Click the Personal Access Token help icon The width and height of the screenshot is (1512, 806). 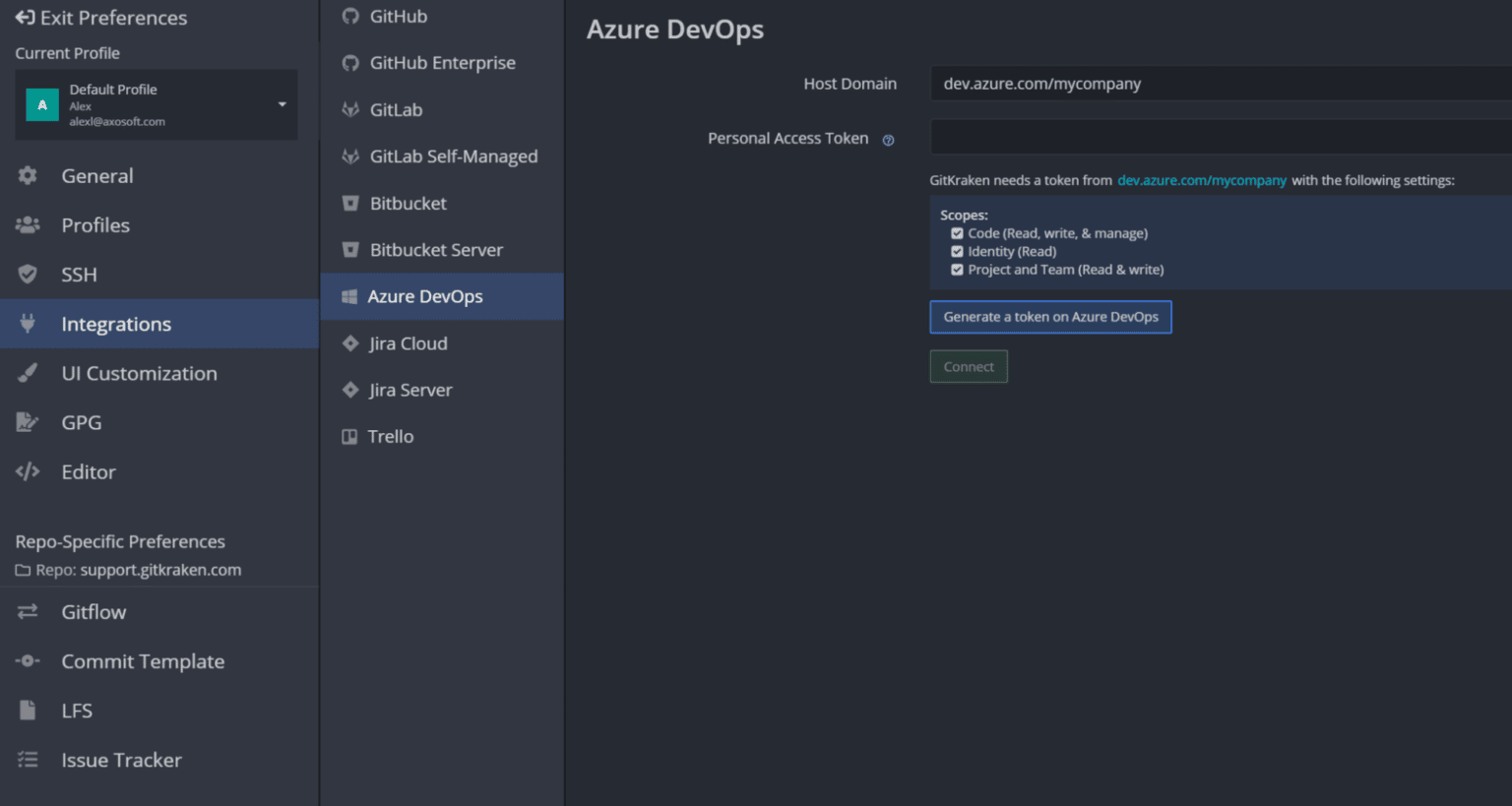[888, 140]
